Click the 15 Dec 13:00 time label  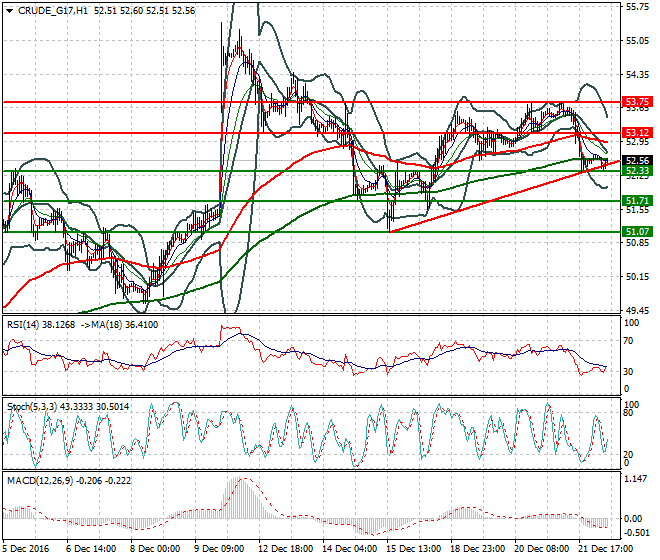tap(414, 549)
